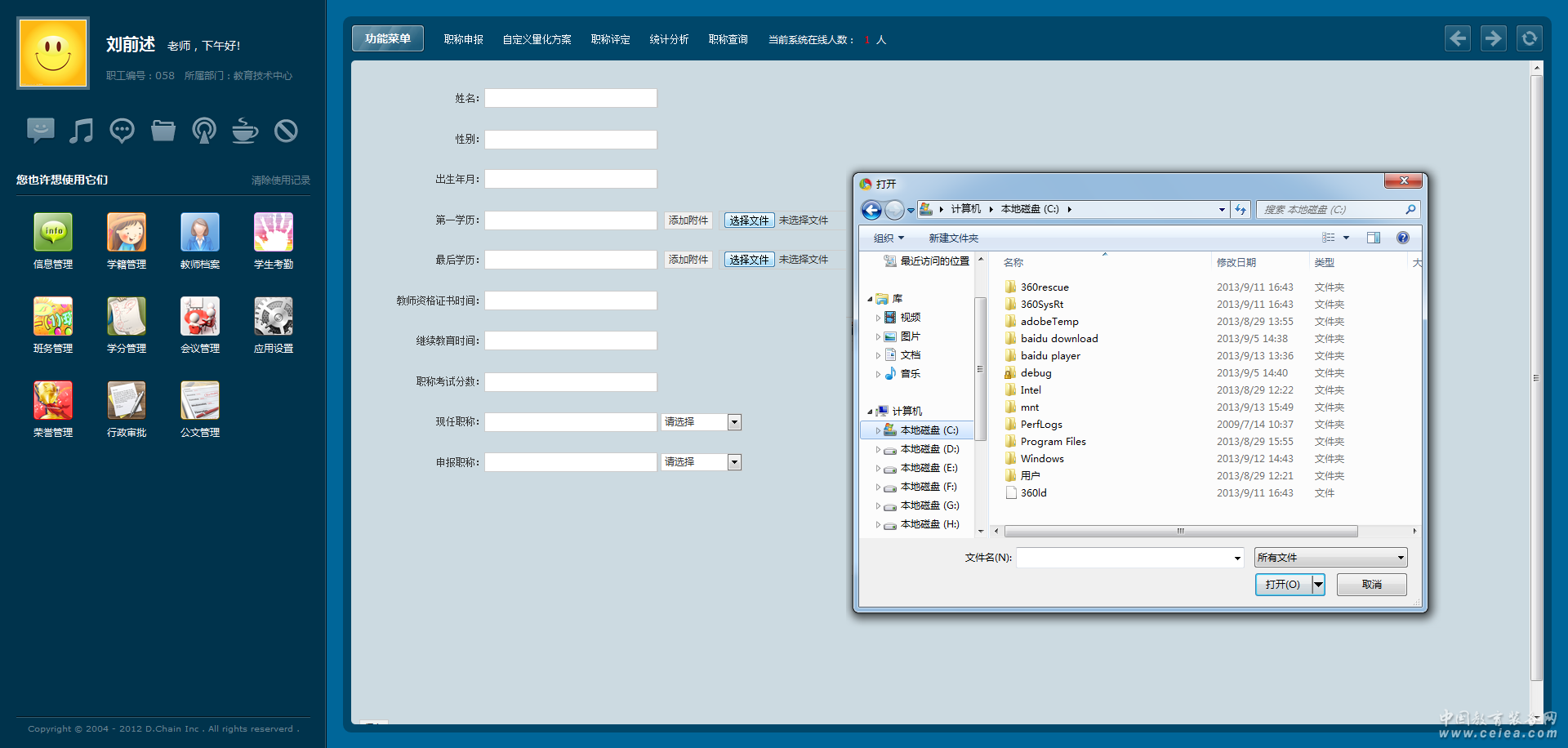Click 清除使用记录 link

click(x=280, y=180)
